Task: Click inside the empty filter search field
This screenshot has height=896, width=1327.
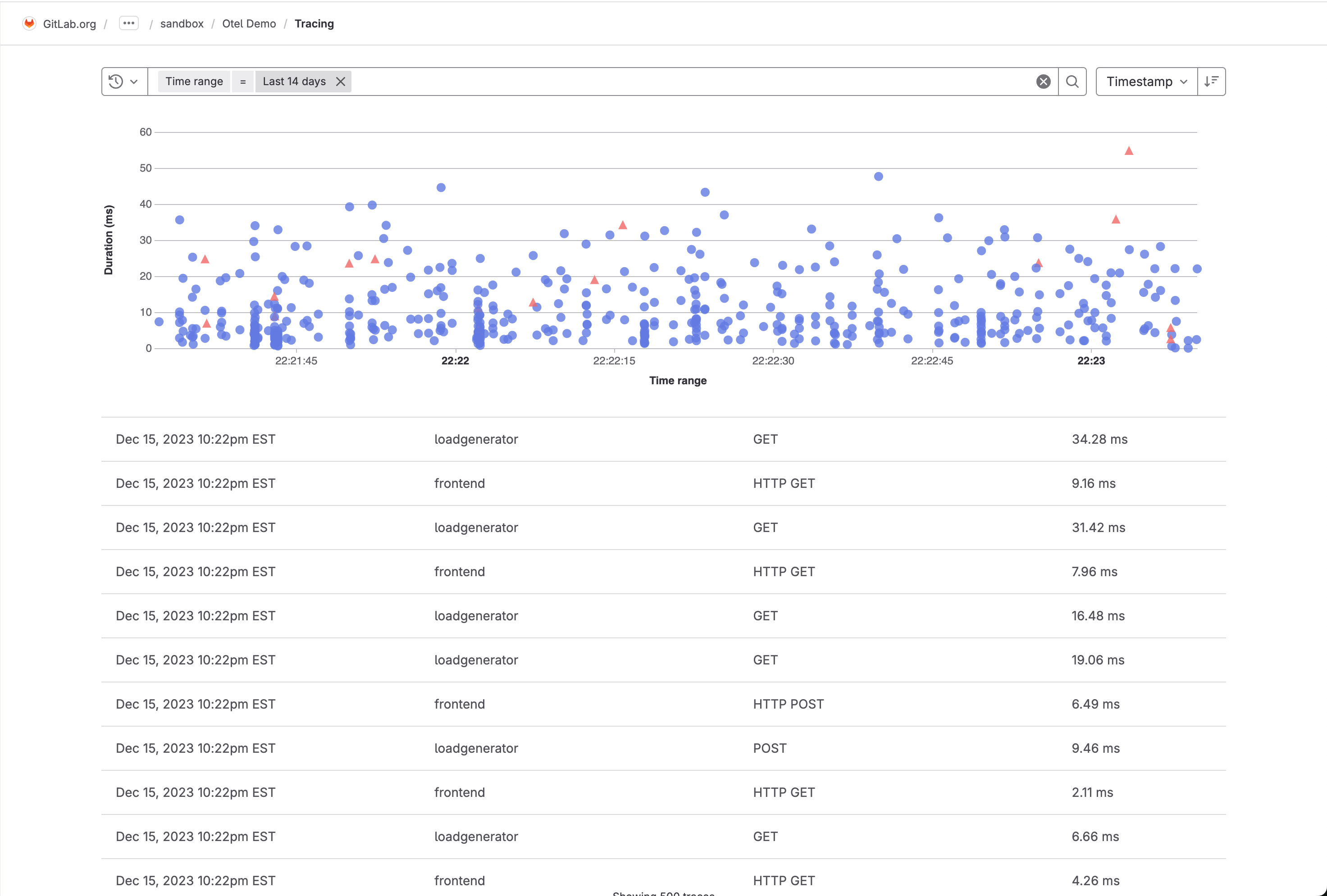Action: click(x=685, y=82)
